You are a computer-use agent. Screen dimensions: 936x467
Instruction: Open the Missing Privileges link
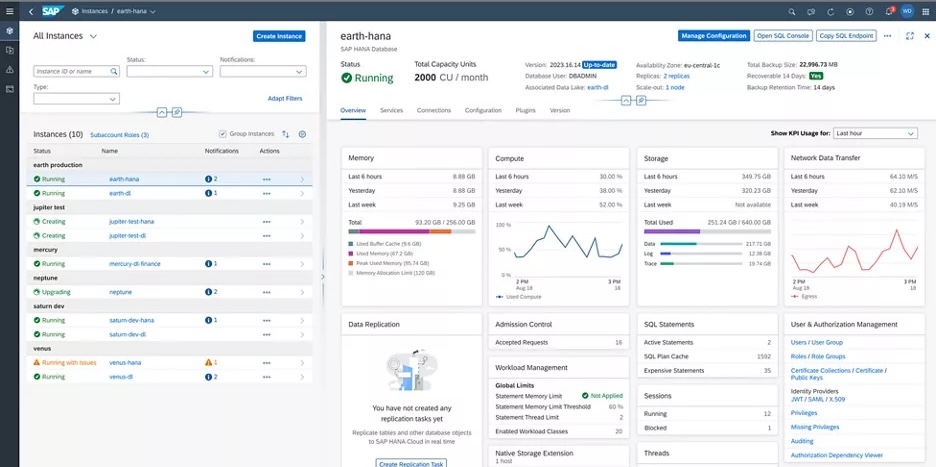(815, 427)
